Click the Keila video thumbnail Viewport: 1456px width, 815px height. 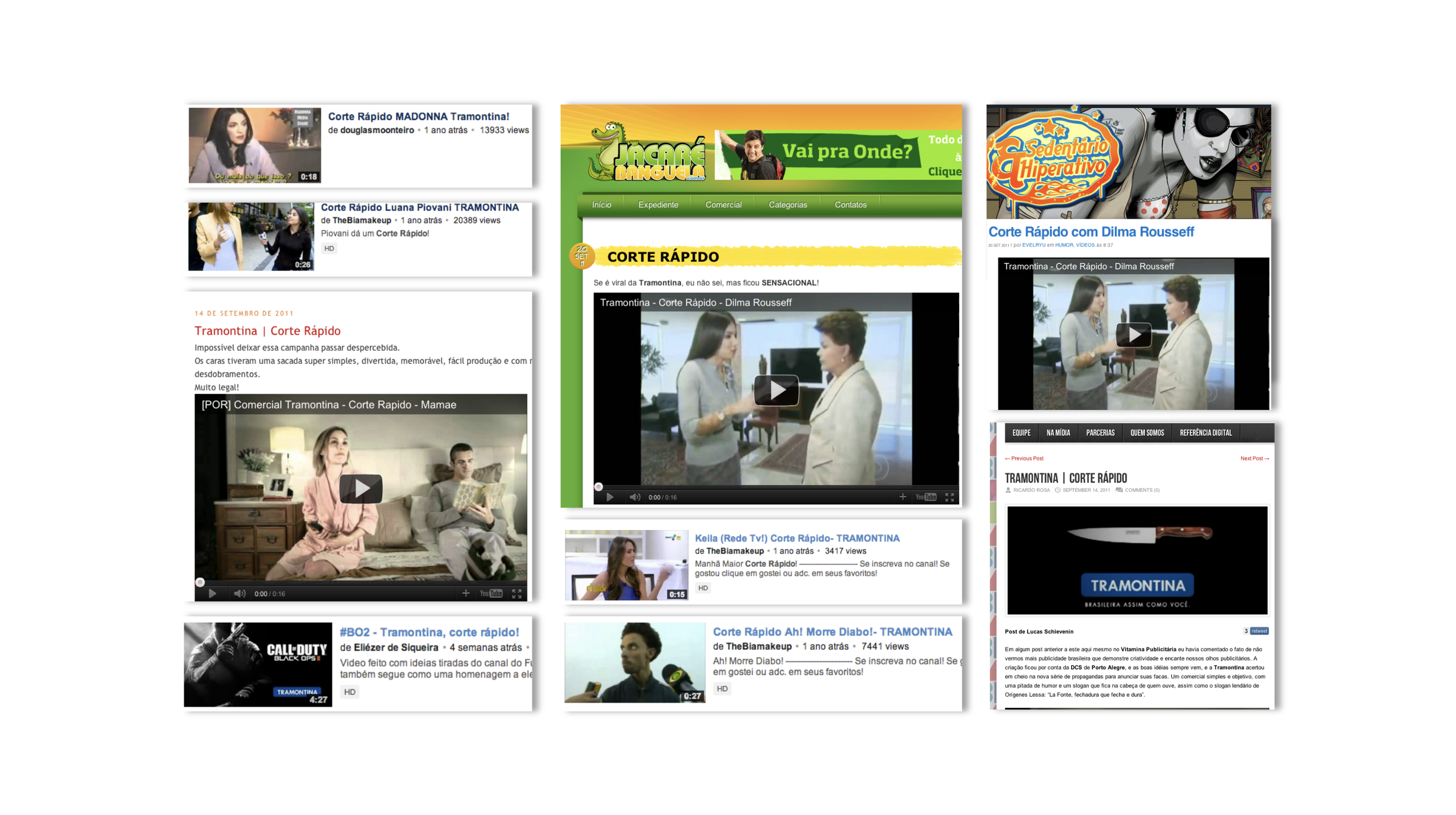pos(627,565)
